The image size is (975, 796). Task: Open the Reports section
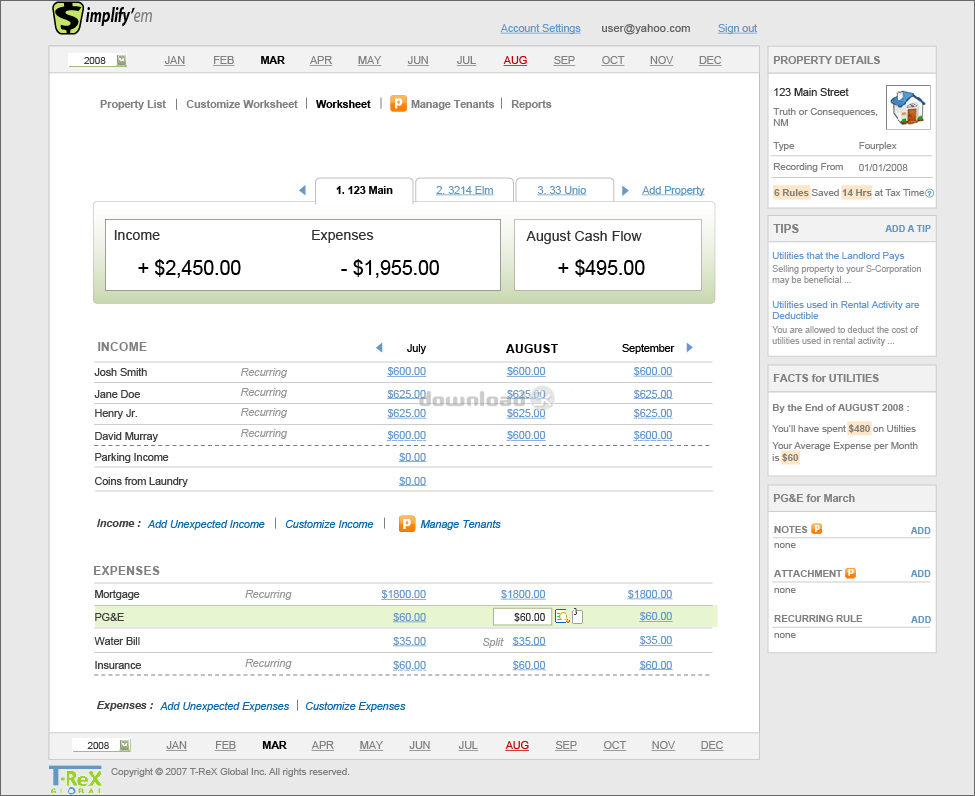531,104
